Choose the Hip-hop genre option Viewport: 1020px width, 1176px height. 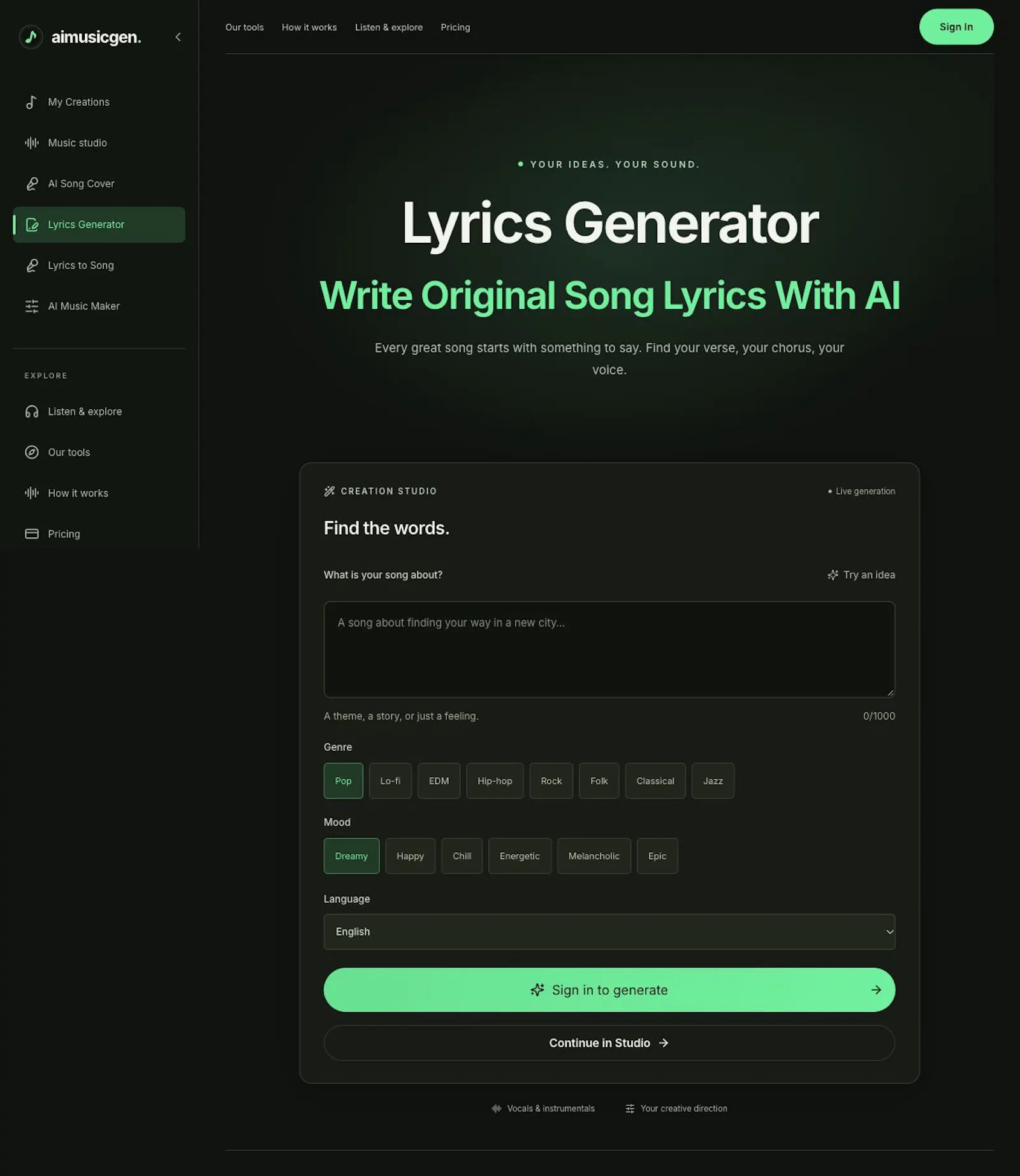tap(495, 781)
